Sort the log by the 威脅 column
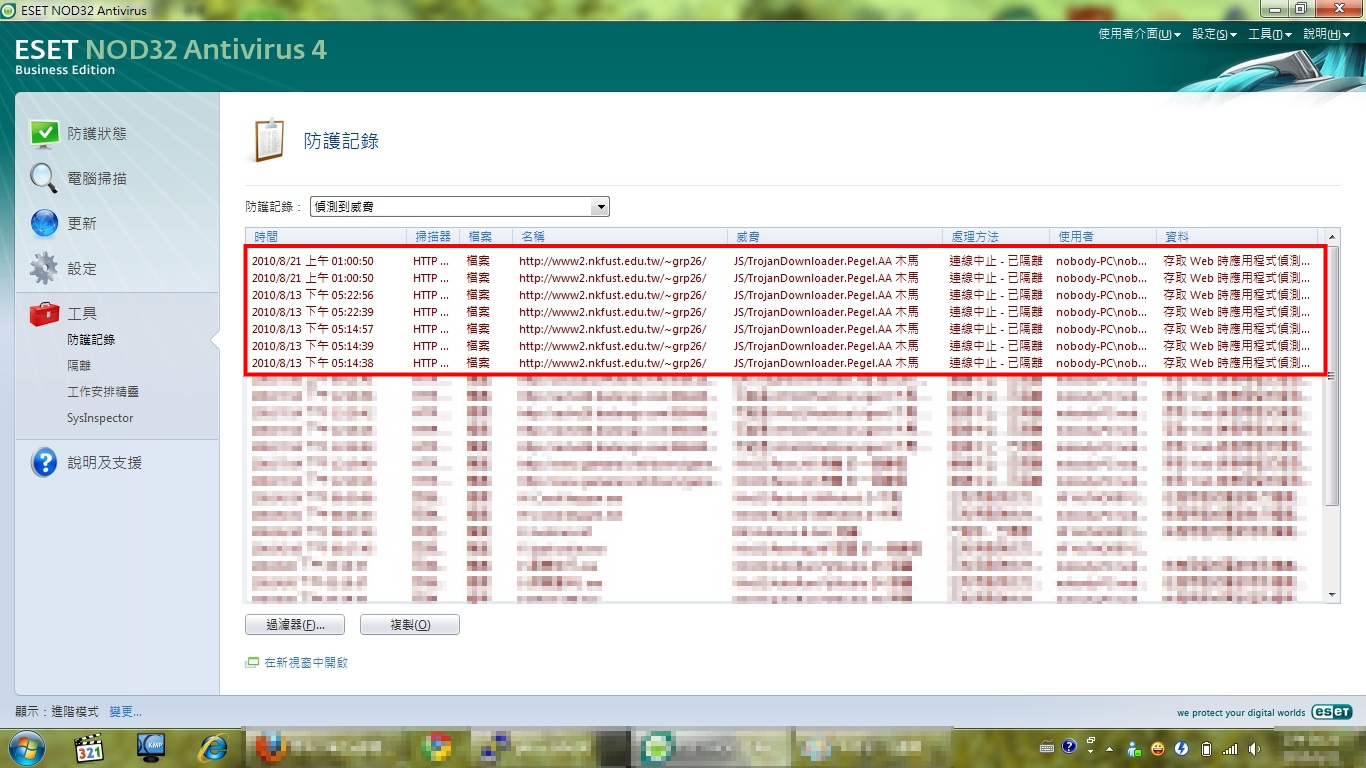This screenshot has height=768, width=1366. click(x=836, y=237)
